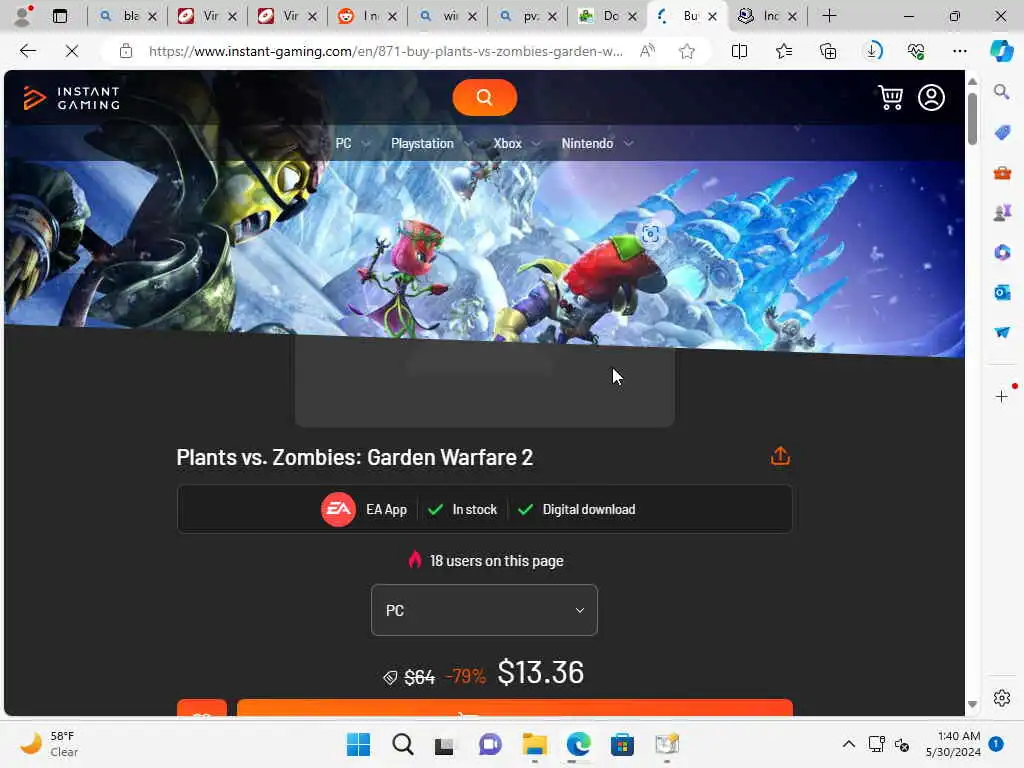Screen dimensions: 1024x768
Task: Open Edge Settings and more menu
Action: [x=959, y=51]
